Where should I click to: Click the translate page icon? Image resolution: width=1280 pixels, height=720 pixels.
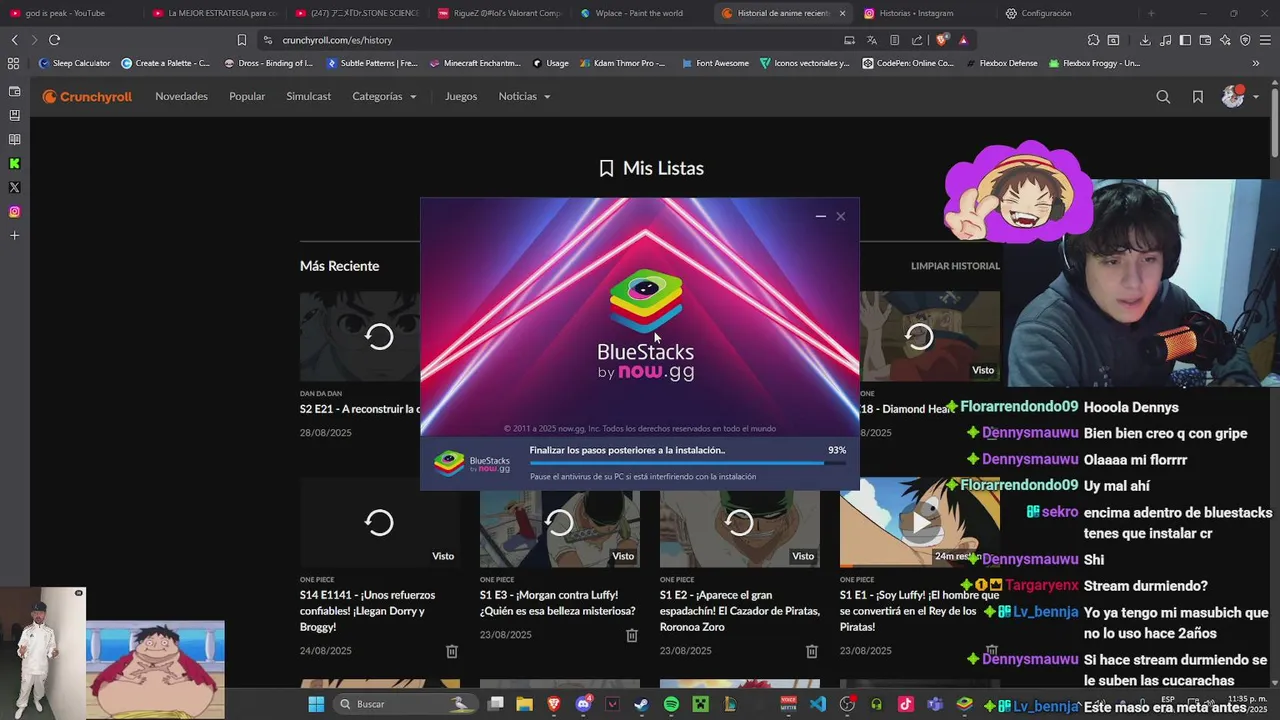tap(872, 40)
